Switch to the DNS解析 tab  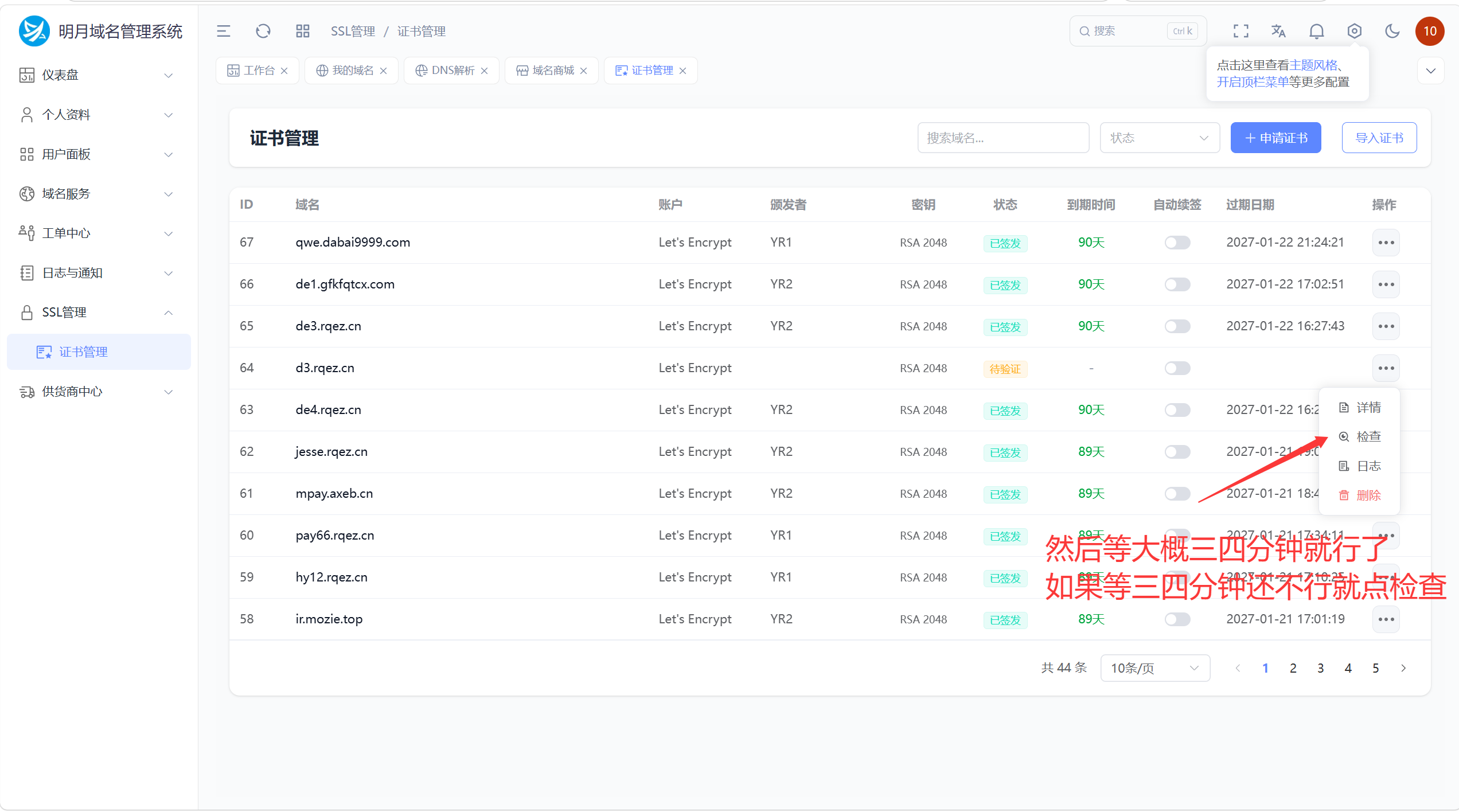click(x=451, y=71)
